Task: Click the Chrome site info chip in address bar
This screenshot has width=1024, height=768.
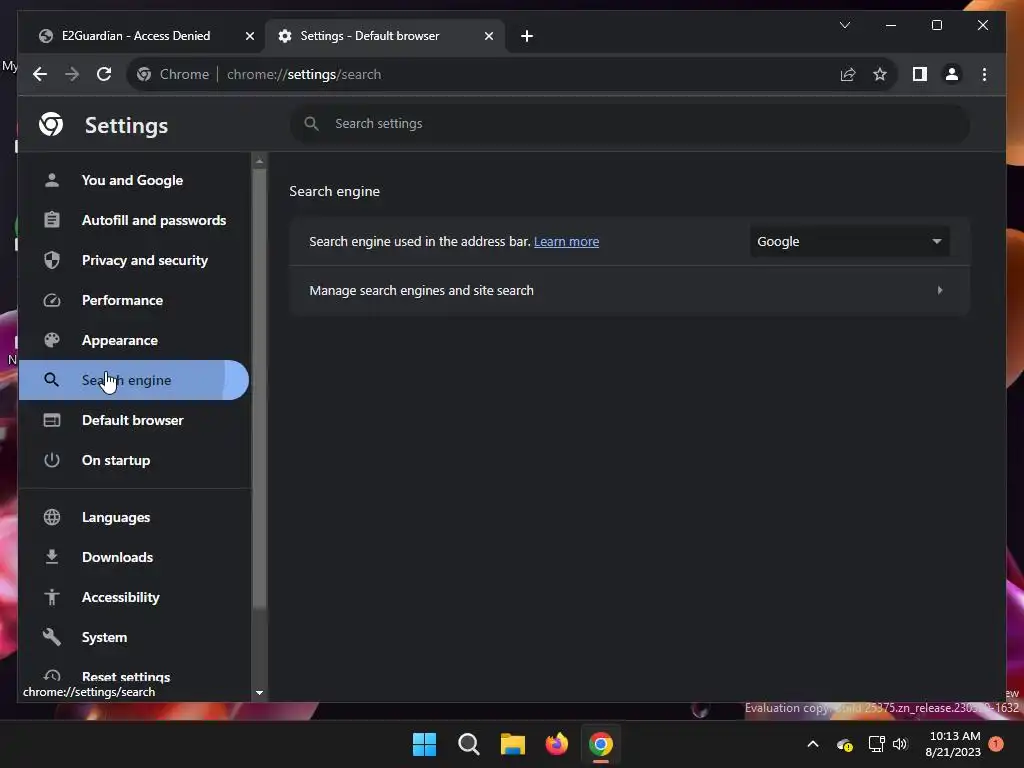Action: coord(173,74)
